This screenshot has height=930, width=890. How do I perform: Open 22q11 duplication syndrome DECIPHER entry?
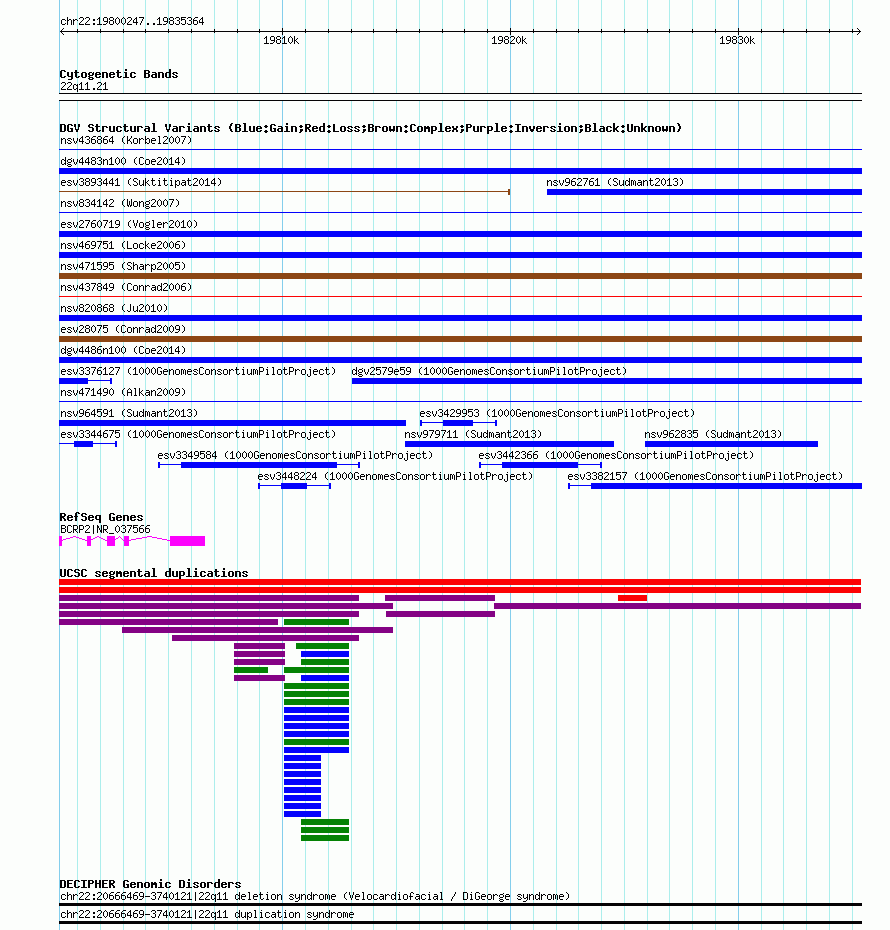click(x=207, y=915)
